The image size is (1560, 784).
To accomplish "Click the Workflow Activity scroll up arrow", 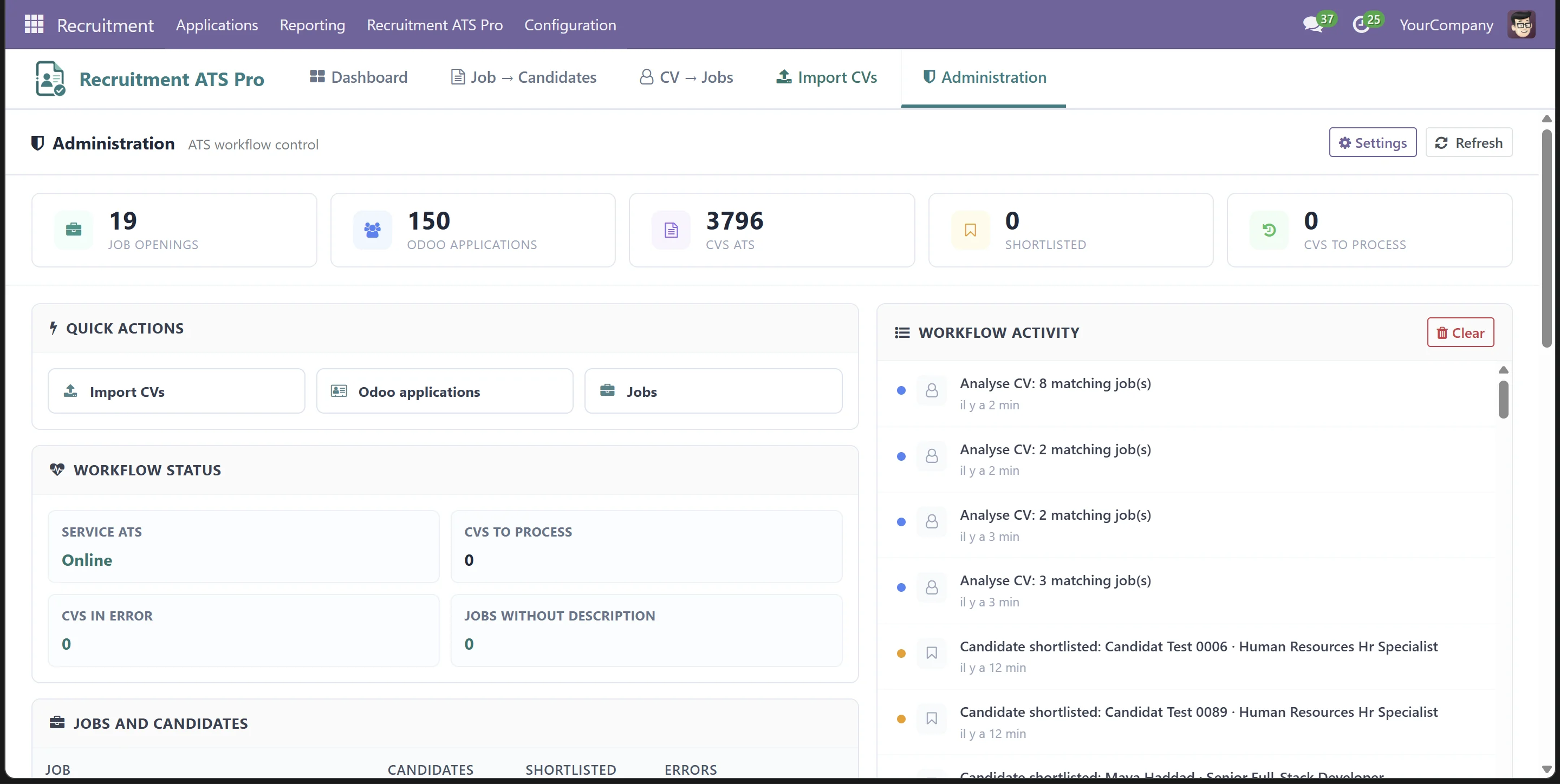I will pyautogui.click(x=1504, y=370).
